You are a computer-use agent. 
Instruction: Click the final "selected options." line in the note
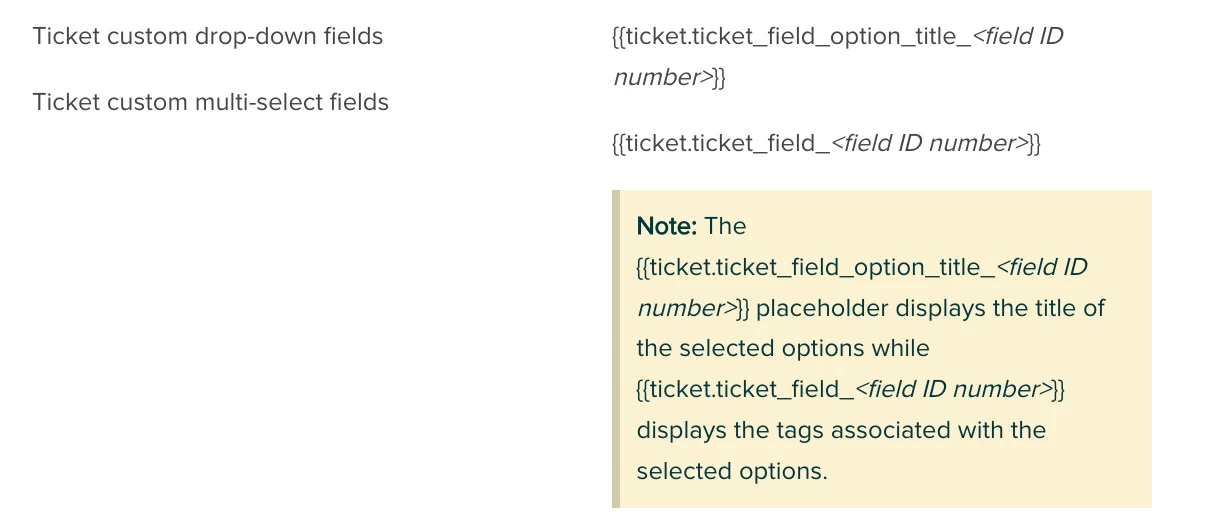coord(731,471)
